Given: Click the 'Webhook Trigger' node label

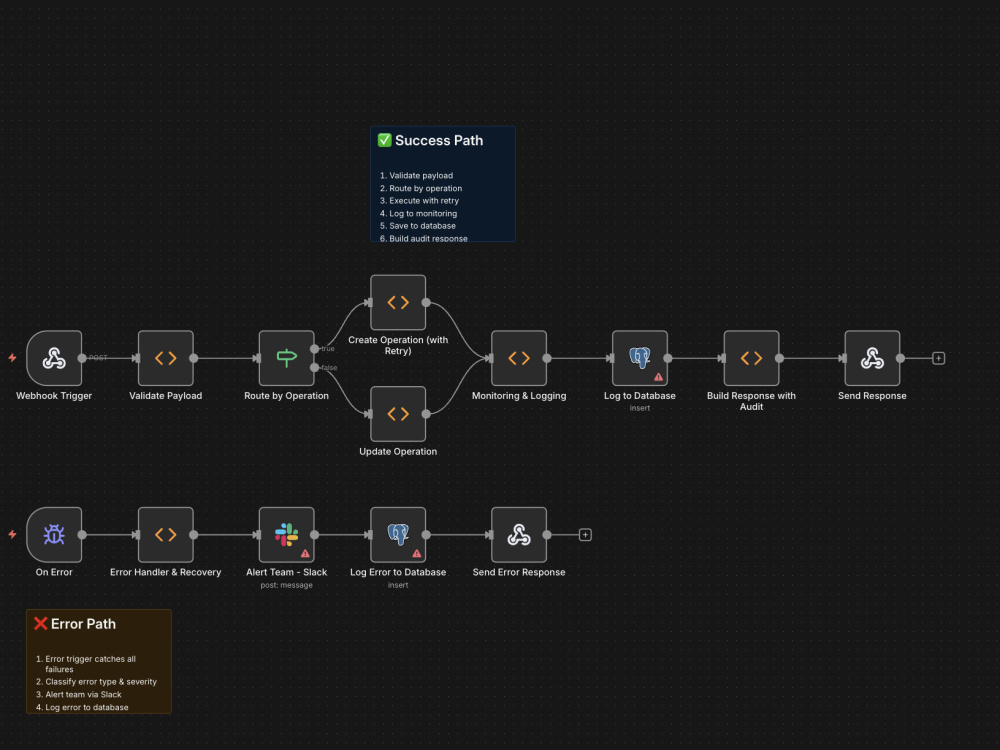Looking at the screenshot, I should (54, 396).
